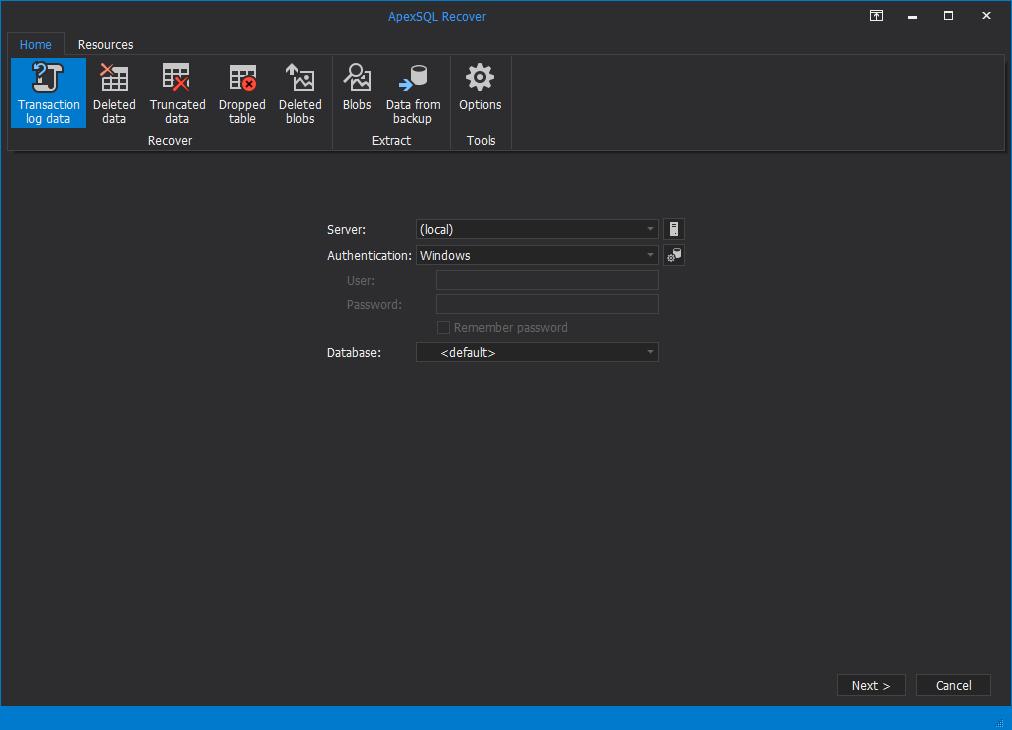The image size is (1012, 730).
Task: Select Data from backup extraction
Action: point(412,93)
